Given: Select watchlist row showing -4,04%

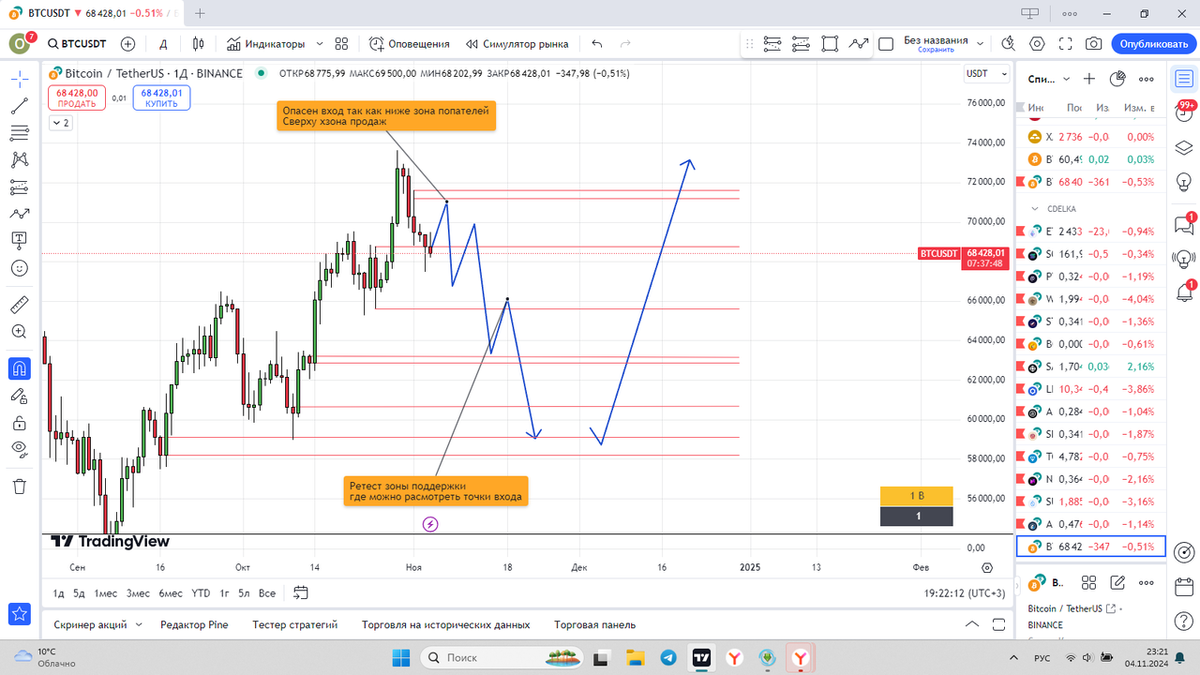Looking at the screenshot, I should point(1090,298).
